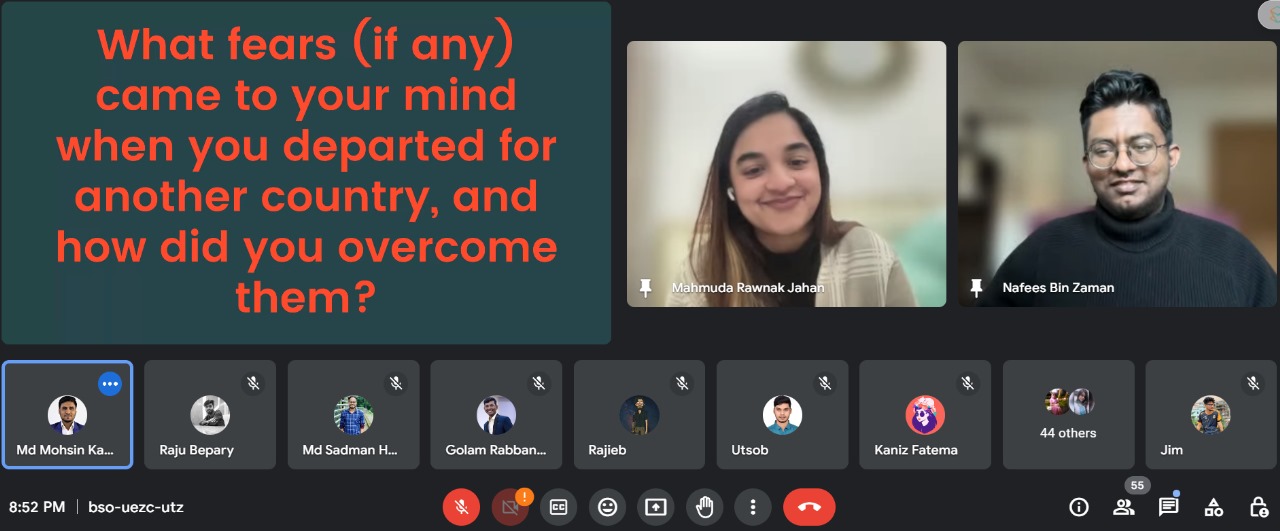Image resolution: width=1280 pixels, height=531 pixels.
Task: Click the meeting code bso-uezc-utz
Action: [x=136, y=507]
